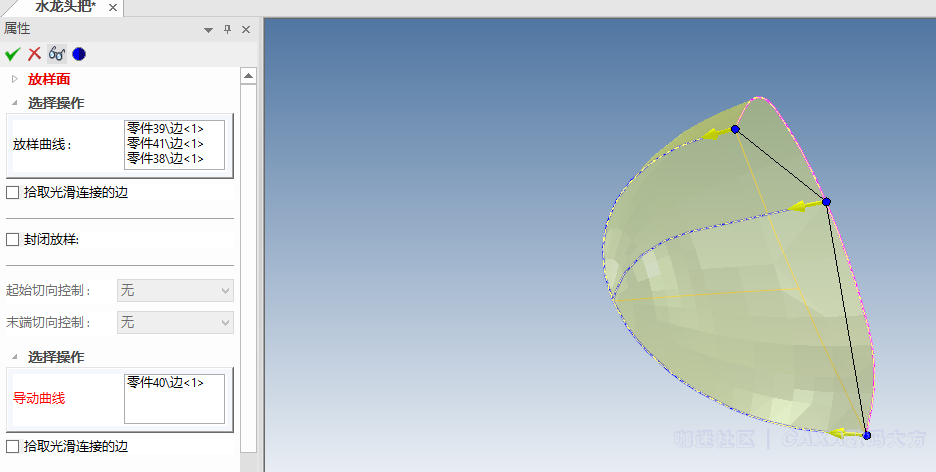Expand the 放样面 section
The height and width of the screenshot is (472, 936).
point(15,79)
